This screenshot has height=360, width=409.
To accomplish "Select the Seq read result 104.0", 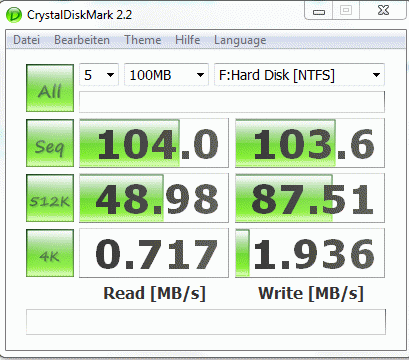I will [x=154, y=143].
